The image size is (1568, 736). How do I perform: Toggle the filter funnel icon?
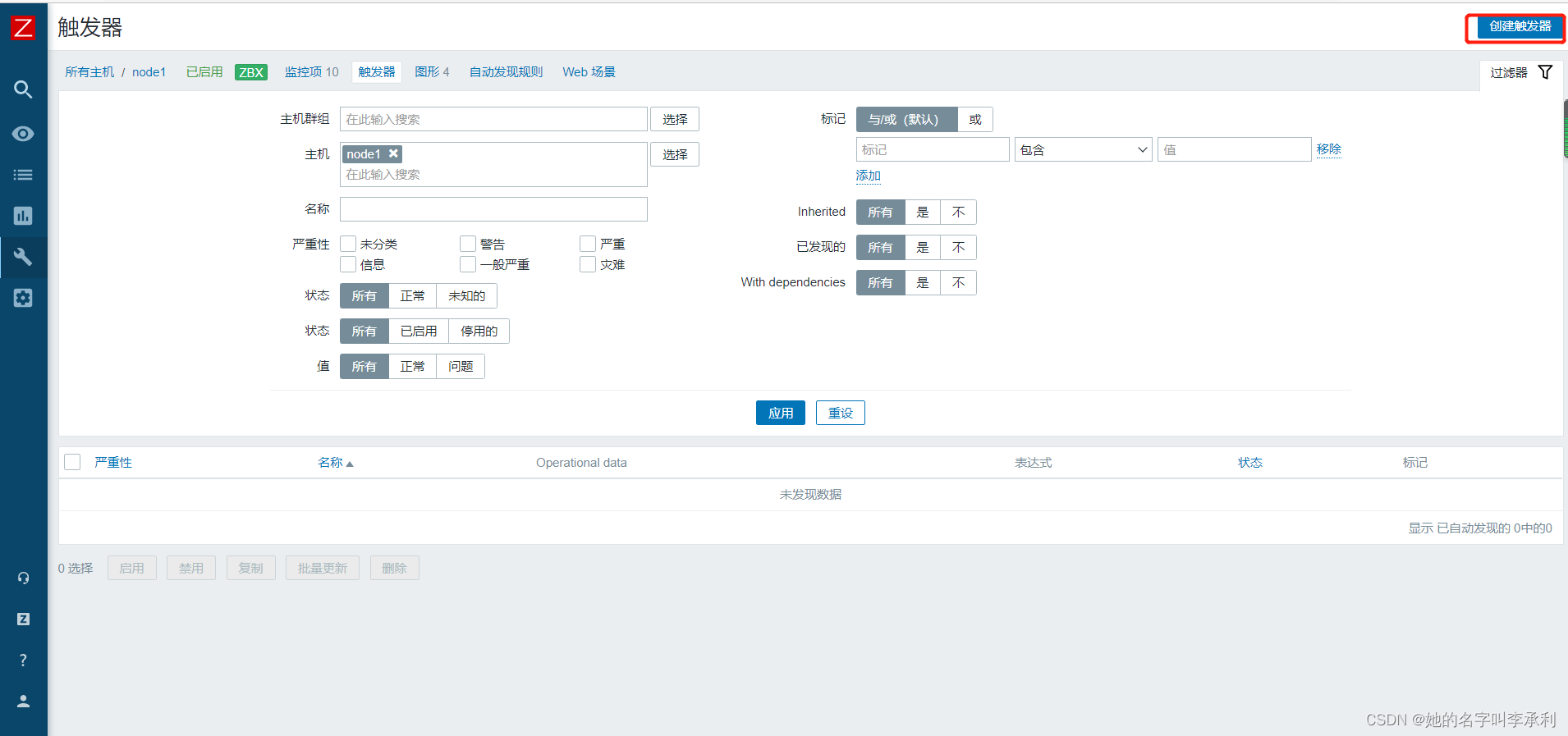[1545, 72]
